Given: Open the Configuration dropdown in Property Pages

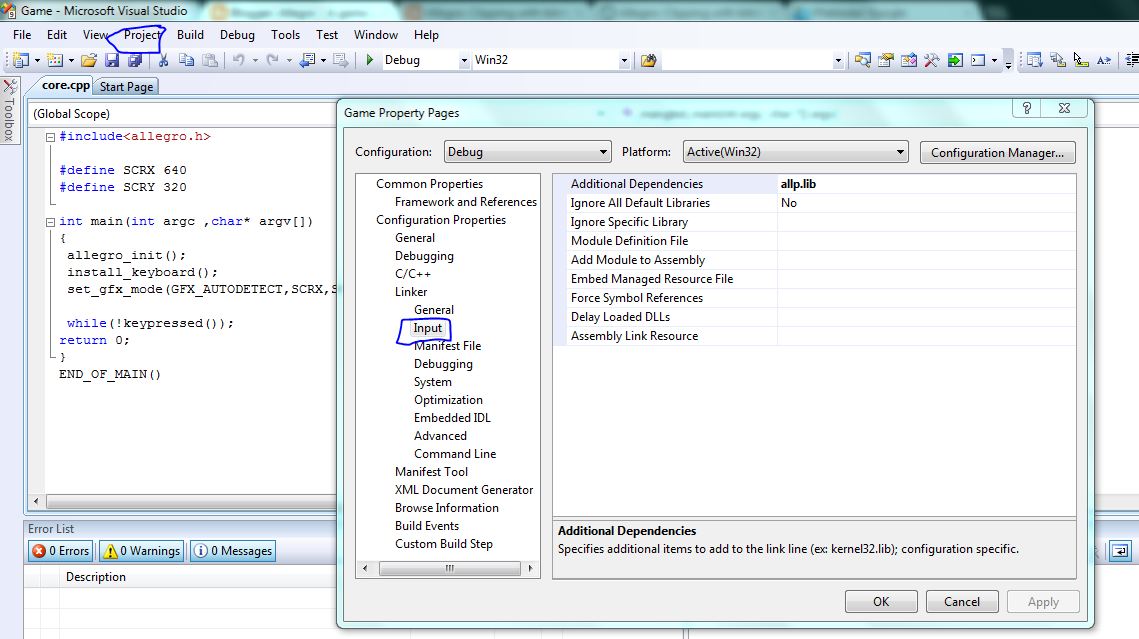Looking at the screenshot, I should (527, 152).
